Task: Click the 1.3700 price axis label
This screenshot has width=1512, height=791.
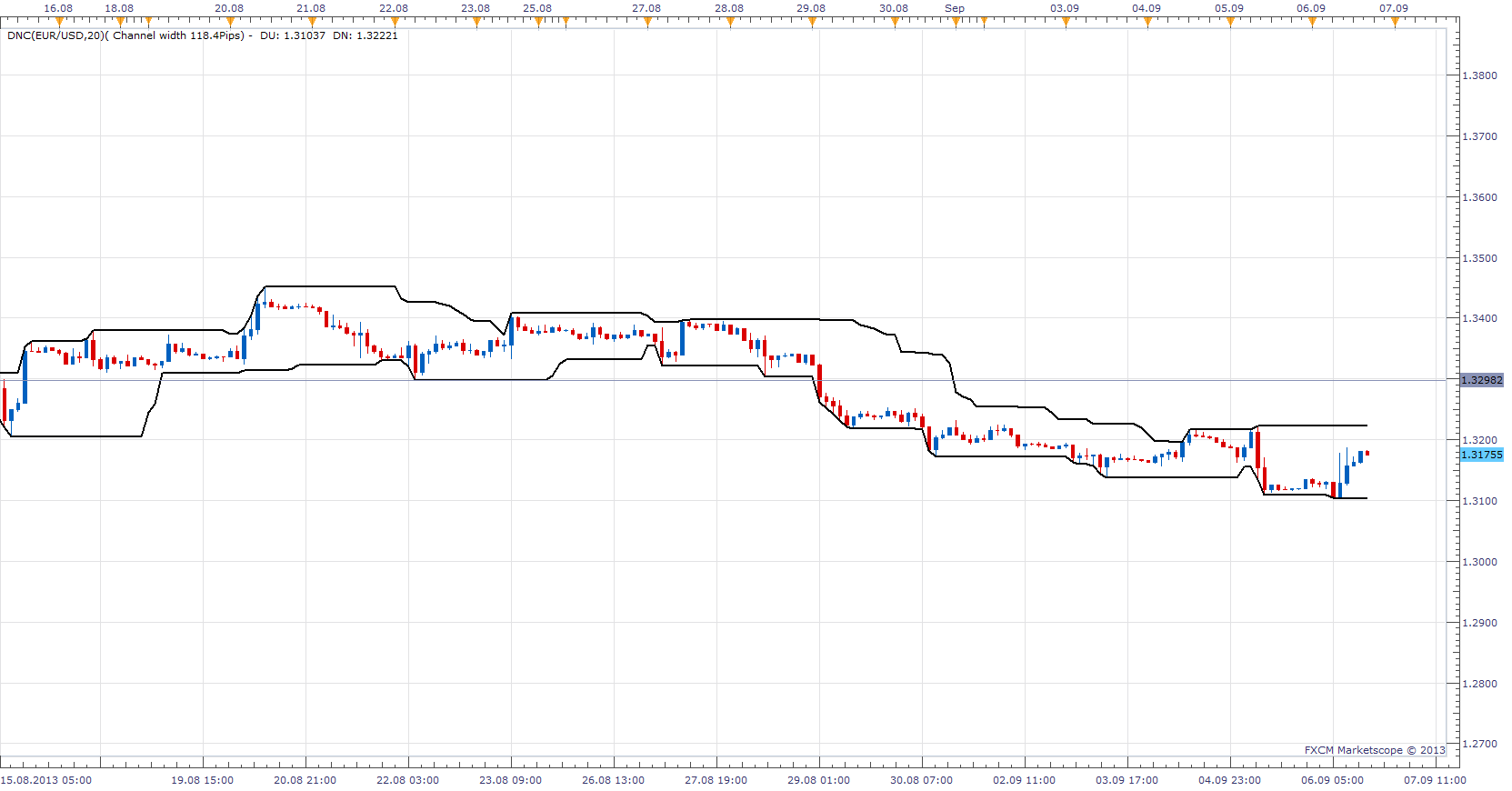Action: coord(1480,136)
